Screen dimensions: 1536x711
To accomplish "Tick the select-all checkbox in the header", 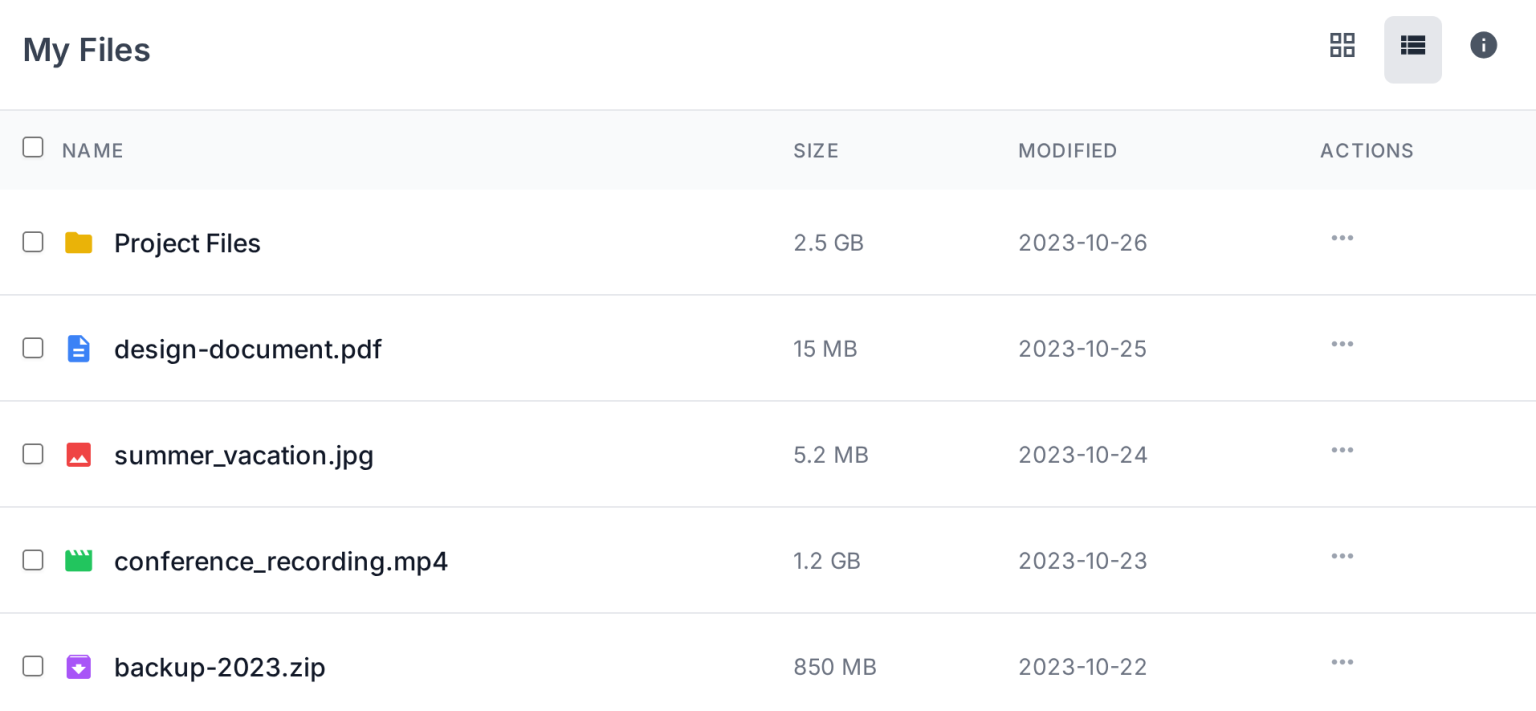I will click(x=33, y=148).
